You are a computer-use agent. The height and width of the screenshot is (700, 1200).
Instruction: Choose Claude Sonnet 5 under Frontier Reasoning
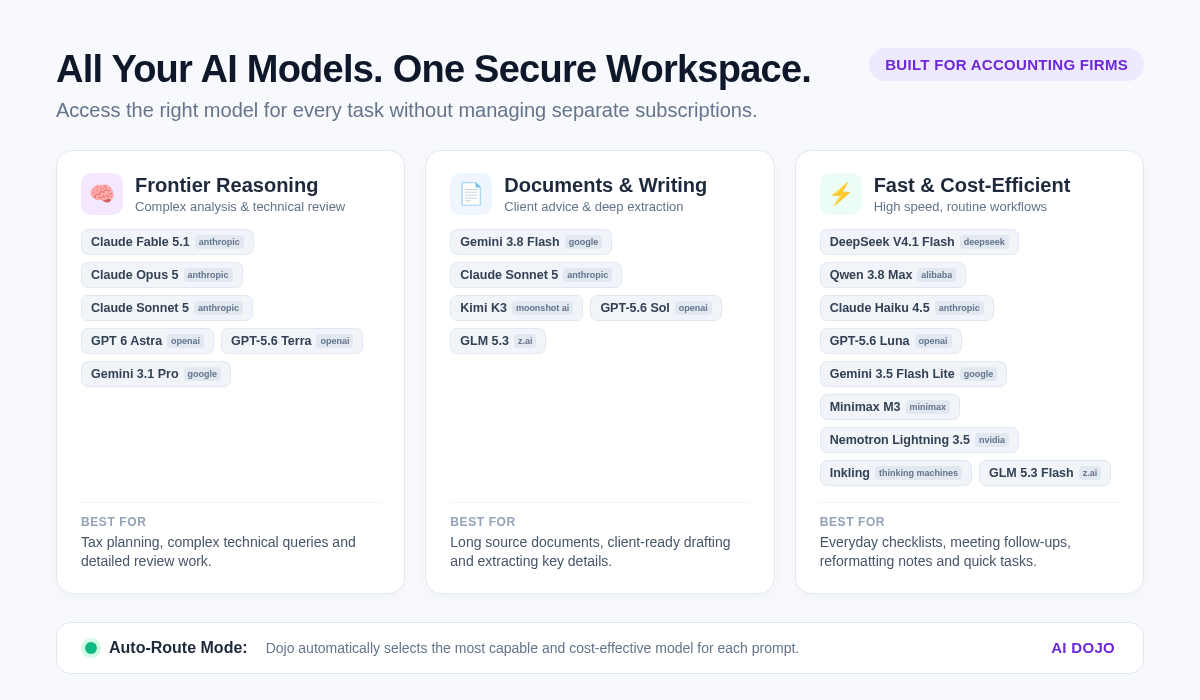pos(167,308)
